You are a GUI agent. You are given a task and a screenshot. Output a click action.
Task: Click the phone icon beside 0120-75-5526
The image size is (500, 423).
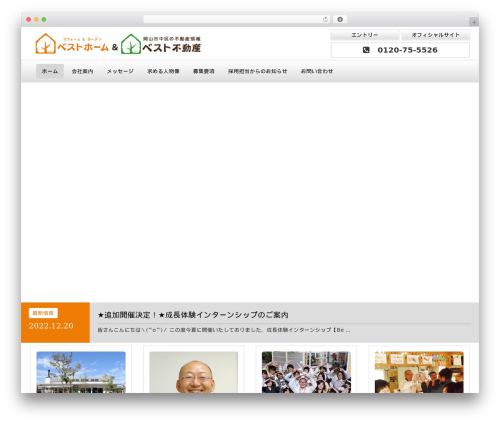pyautogui.click(x=366, y=50)
